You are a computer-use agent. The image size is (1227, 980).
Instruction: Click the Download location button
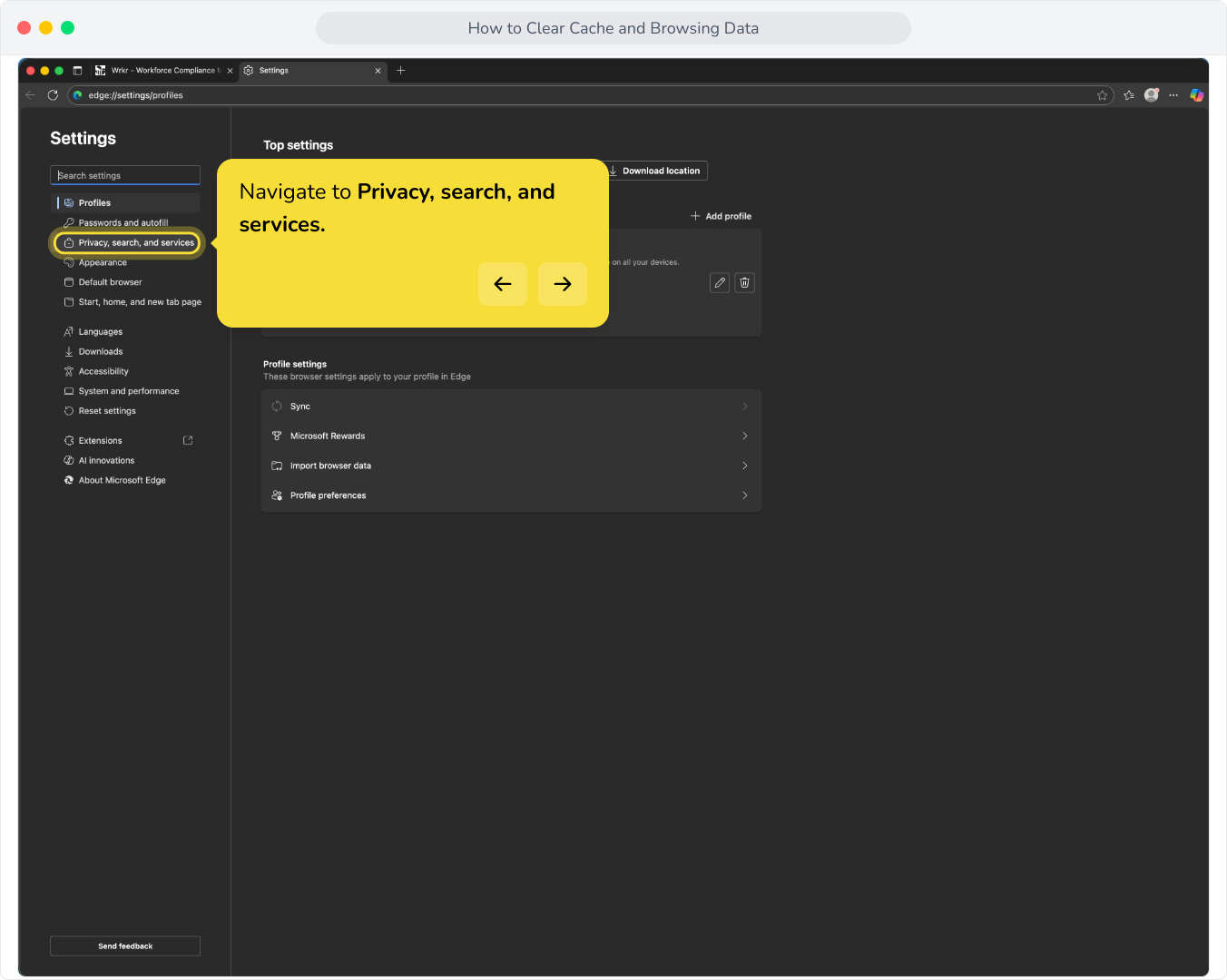654,171
